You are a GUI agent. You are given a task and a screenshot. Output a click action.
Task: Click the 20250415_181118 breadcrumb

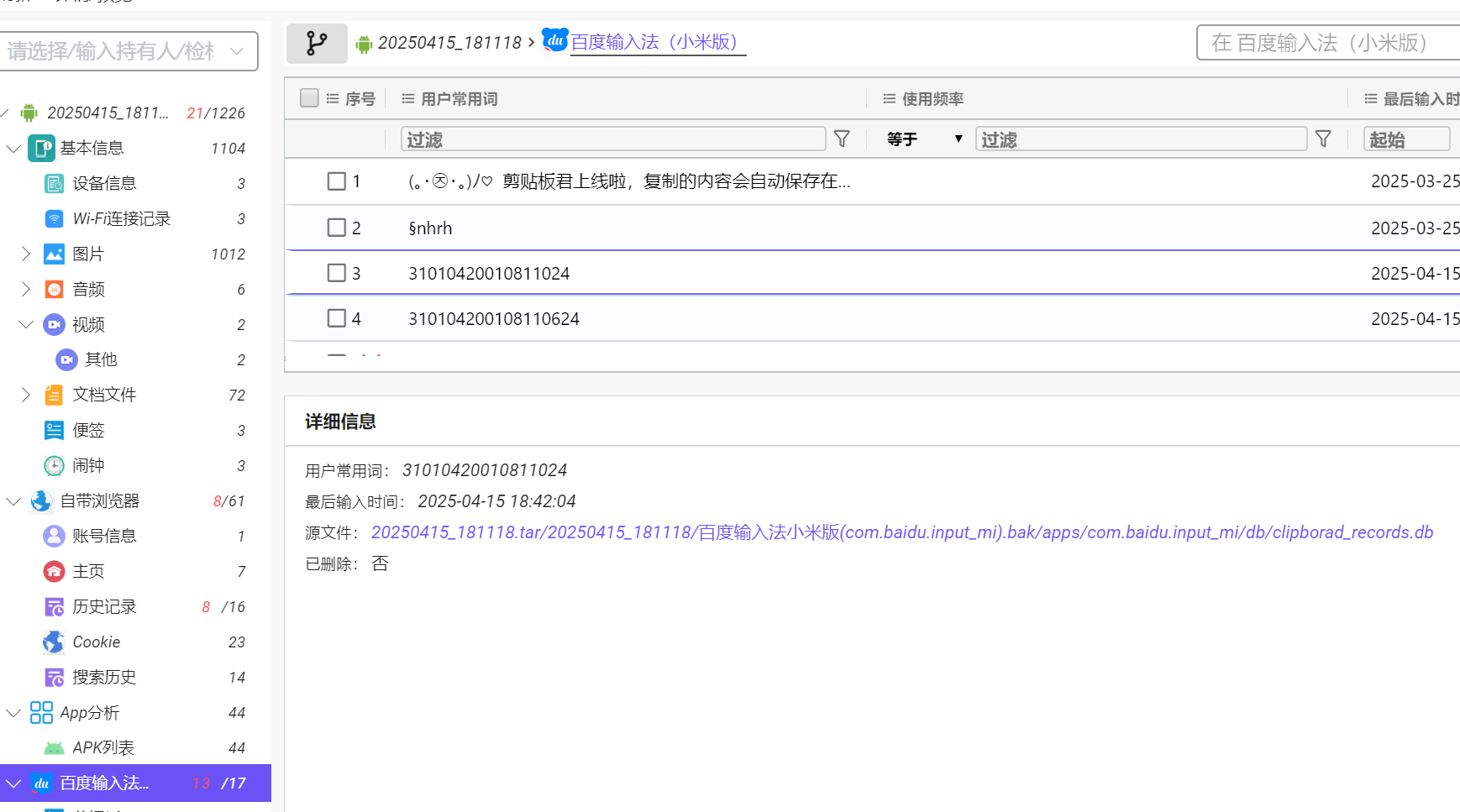[x=449, y=43]
